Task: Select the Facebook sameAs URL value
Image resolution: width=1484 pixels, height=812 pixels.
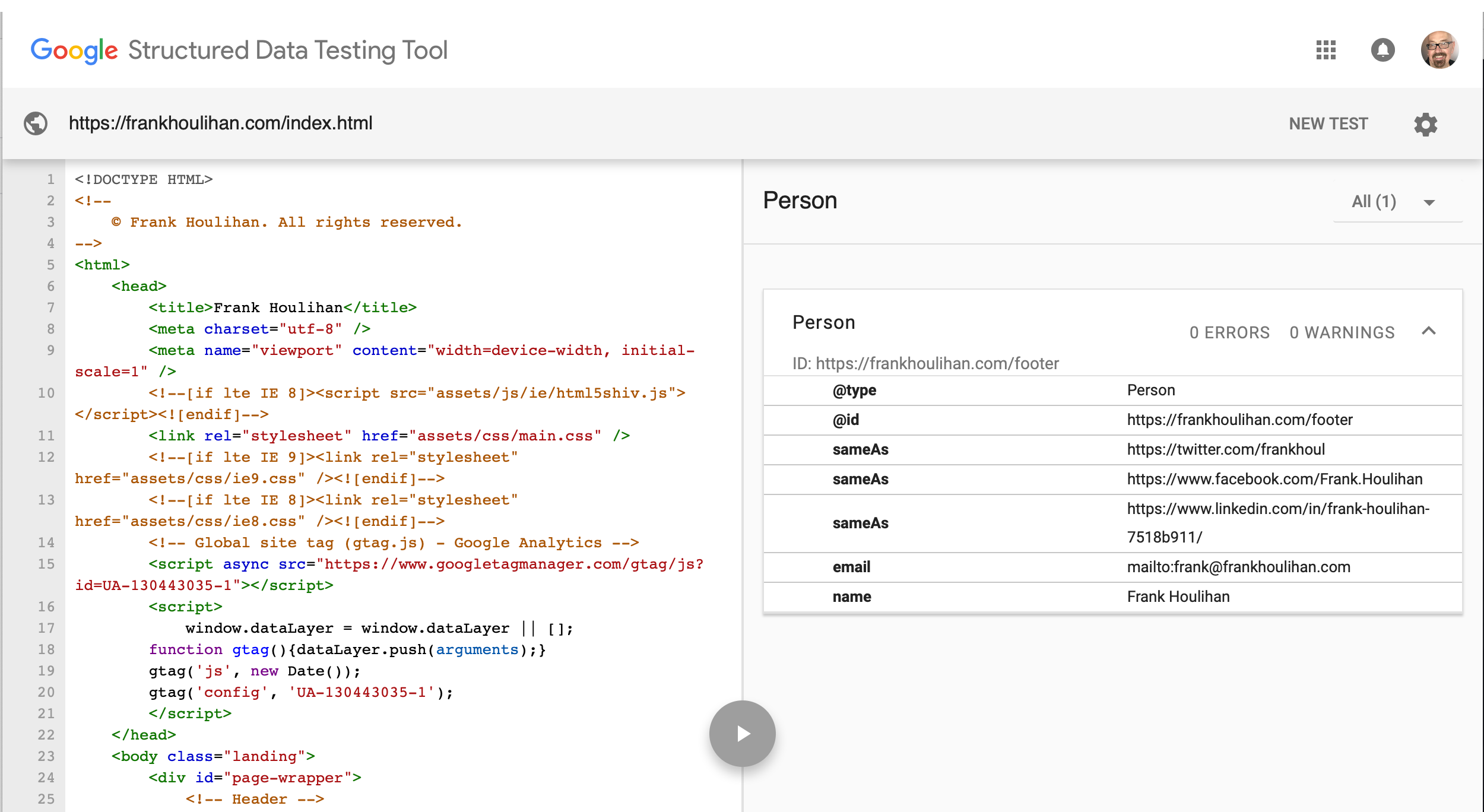Action: coord(1274,480)
